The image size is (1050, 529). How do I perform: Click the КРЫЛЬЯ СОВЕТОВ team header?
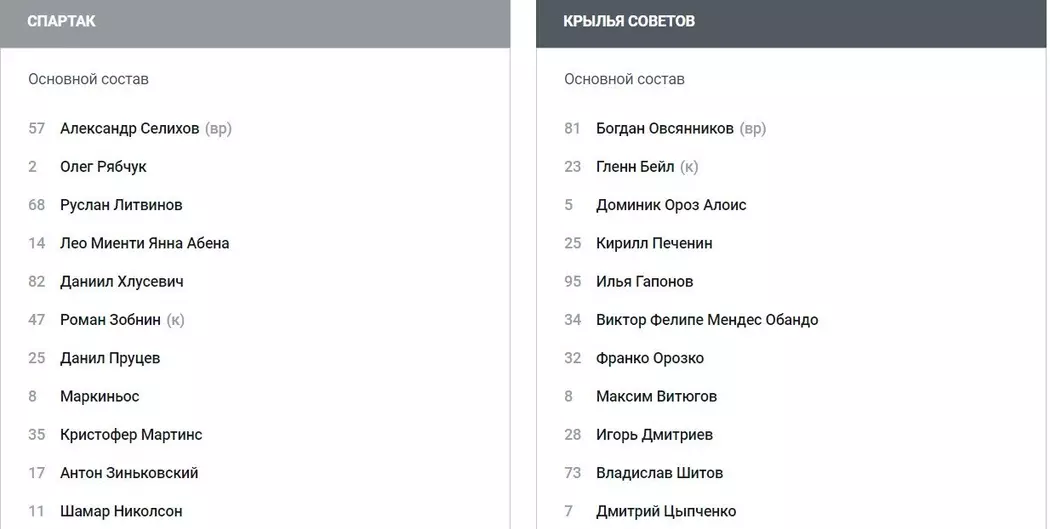click(629, 21)
